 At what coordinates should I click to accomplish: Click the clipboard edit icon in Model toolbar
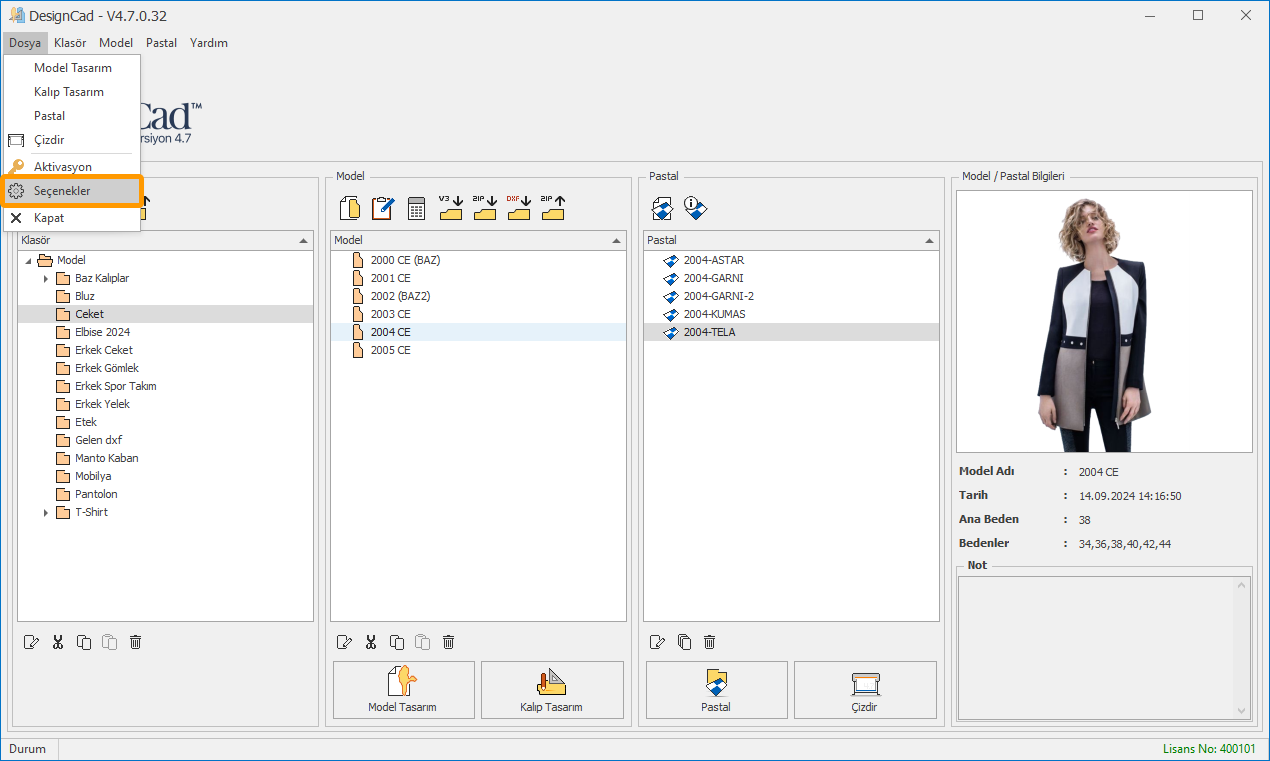382,208
